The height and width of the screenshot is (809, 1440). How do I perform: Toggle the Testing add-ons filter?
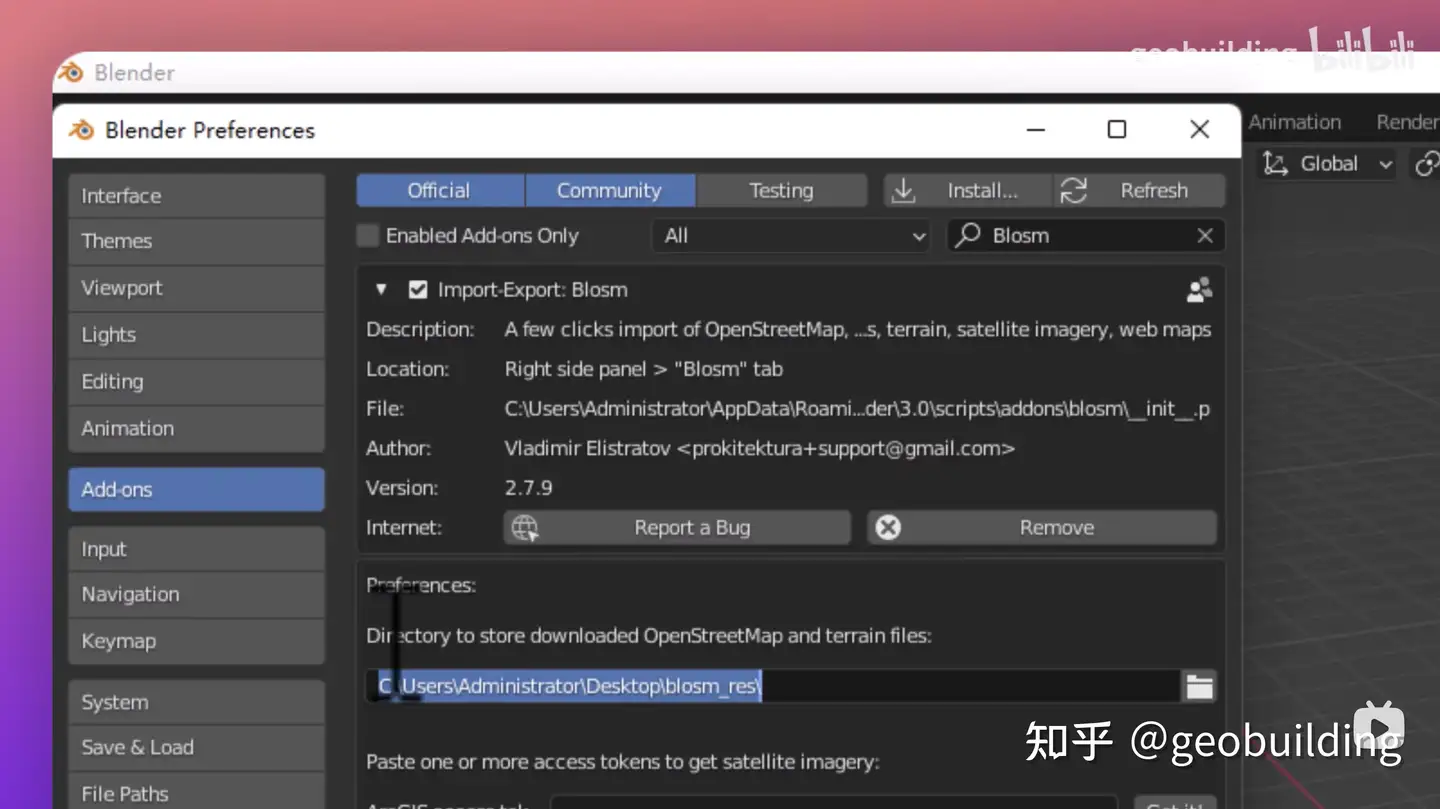click(781, 190)
